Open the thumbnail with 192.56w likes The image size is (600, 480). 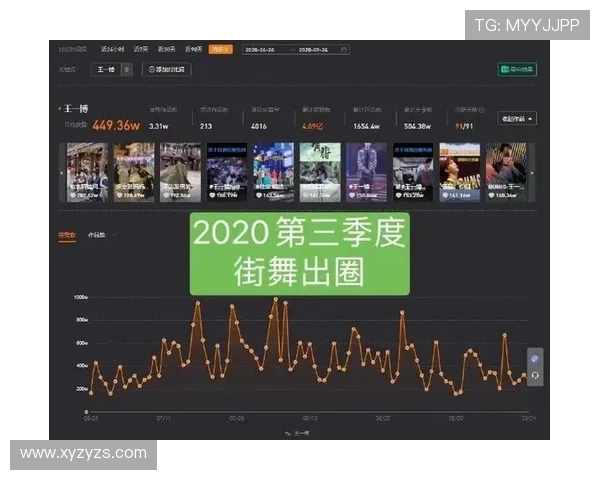180,173
